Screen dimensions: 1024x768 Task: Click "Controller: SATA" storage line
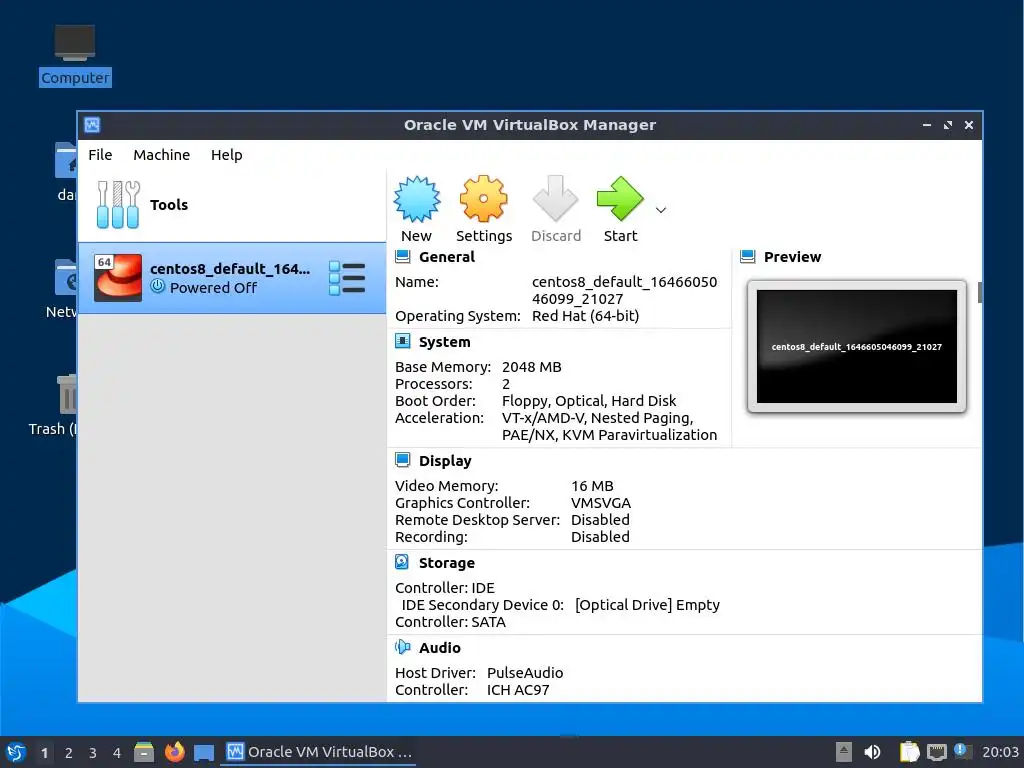(x=450, y=622)
